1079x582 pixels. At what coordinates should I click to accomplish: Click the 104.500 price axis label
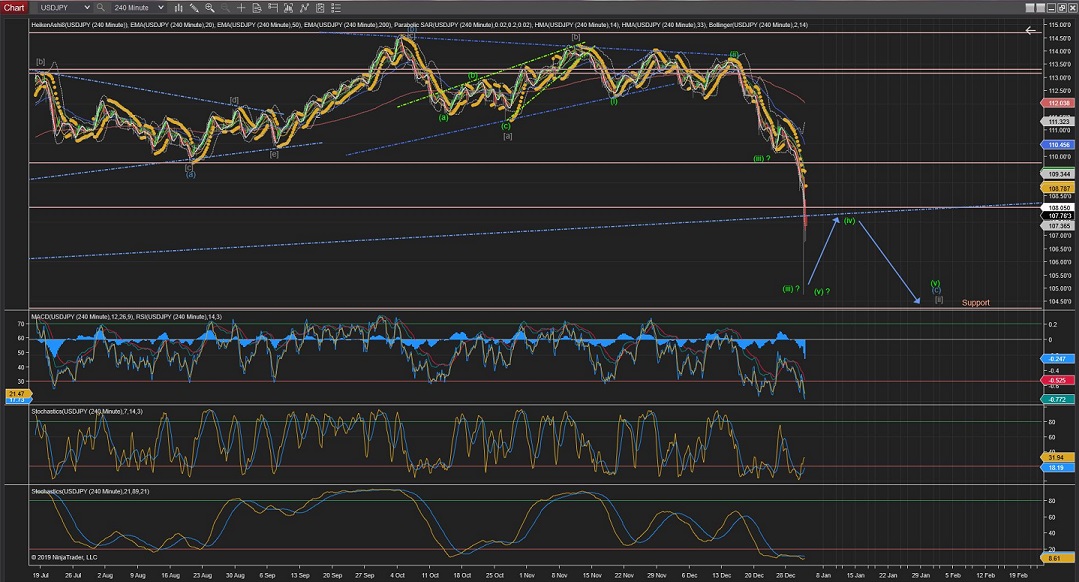tap(1060, 301)
